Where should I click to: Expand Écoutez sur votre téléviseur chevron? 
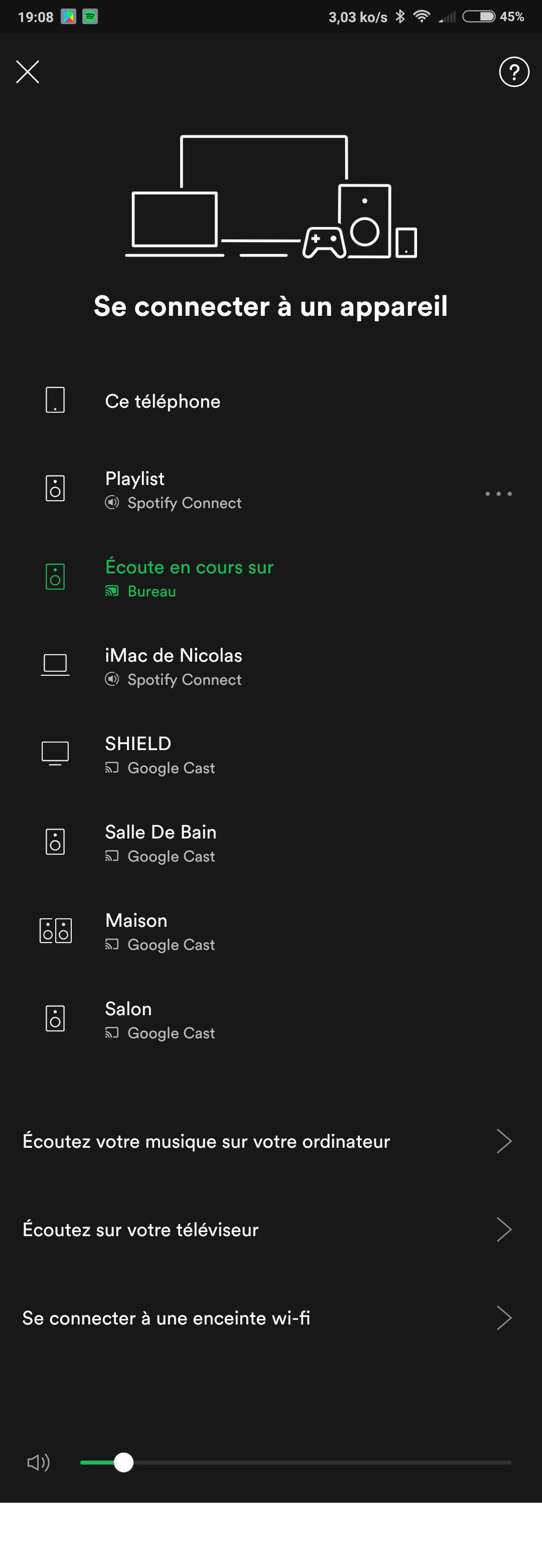[x=504, y=1230]
